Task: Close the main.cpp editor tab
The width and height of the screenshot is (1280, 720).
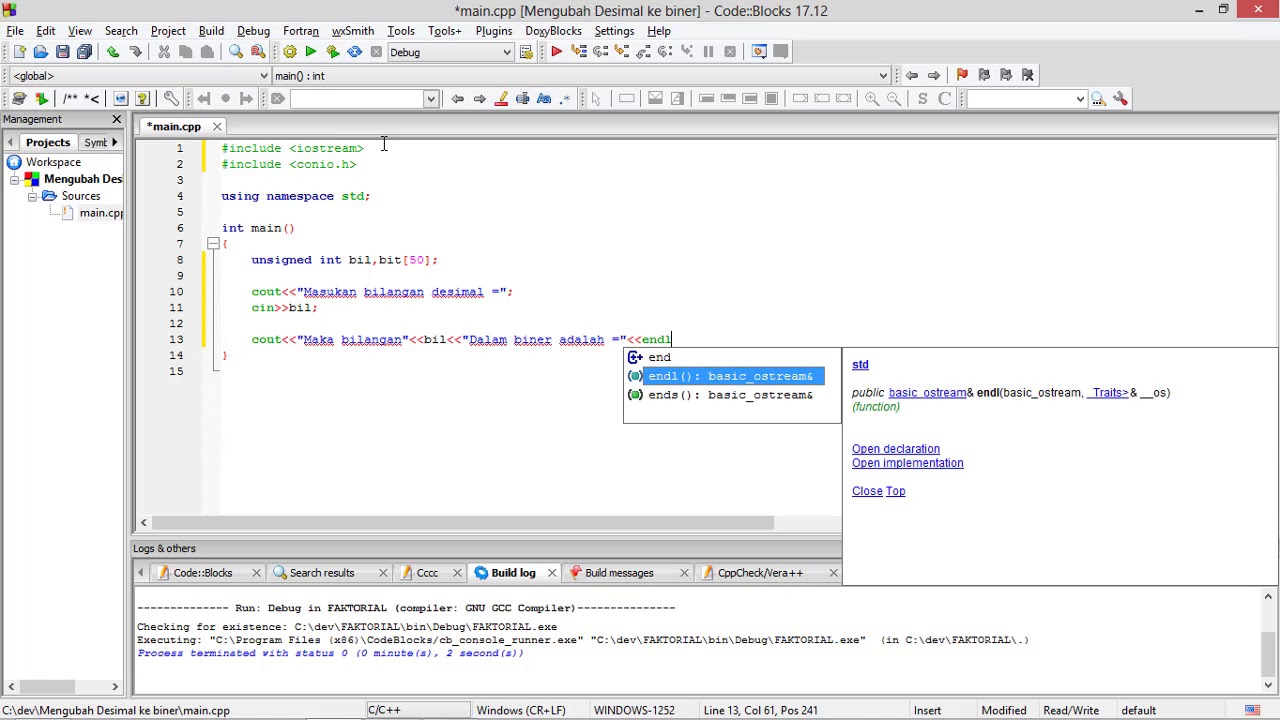Action: point(216,127)
